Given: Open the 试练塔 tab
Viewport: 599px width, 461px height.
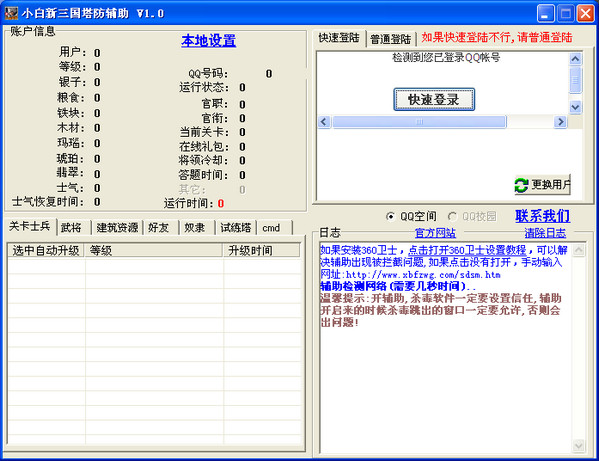Looking at the screenshot, I should (236, 228).
